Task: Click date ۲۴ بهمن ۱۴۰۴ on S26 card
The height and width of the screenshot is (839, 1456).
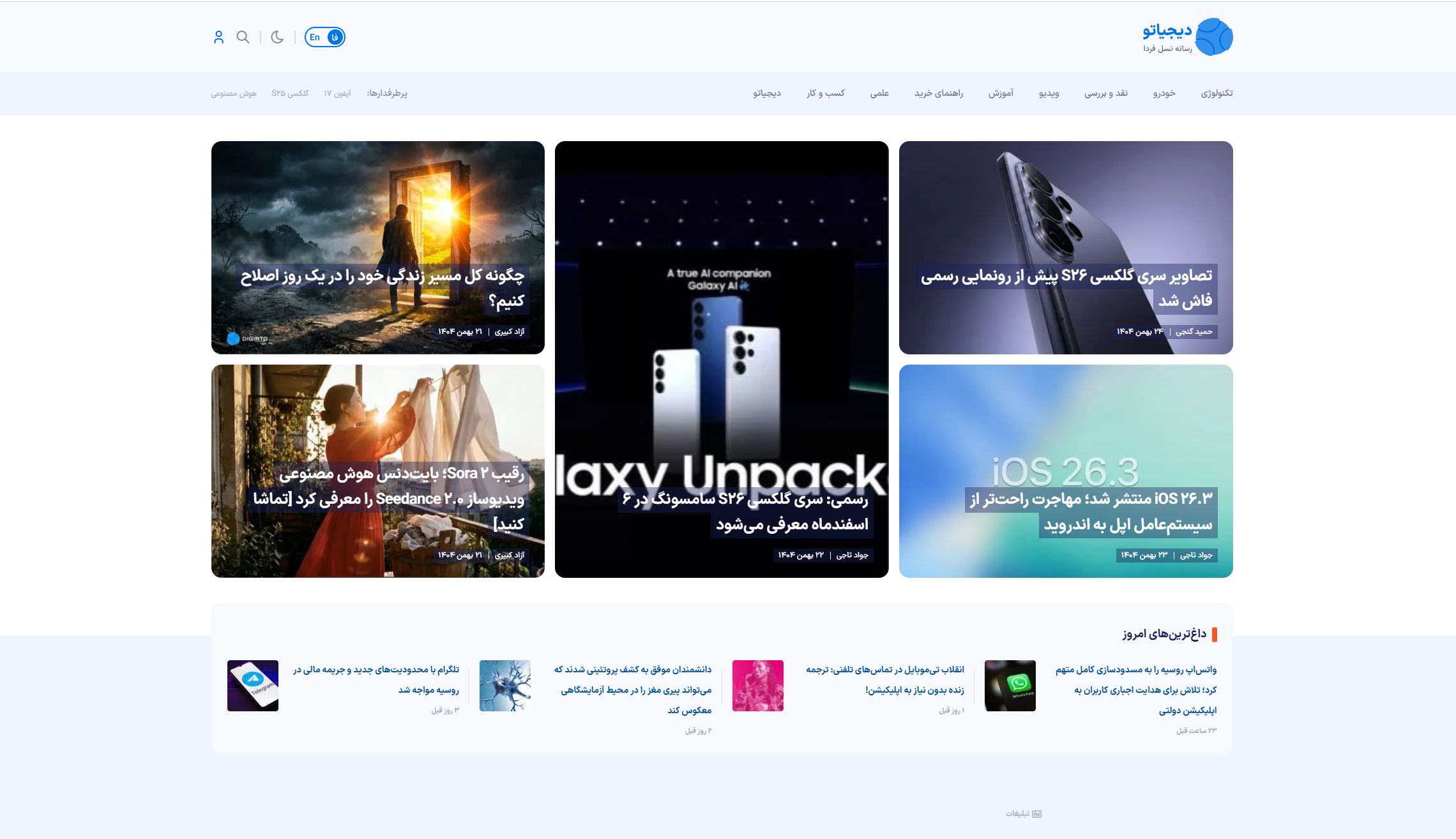Action: [x=1140, y=331]
